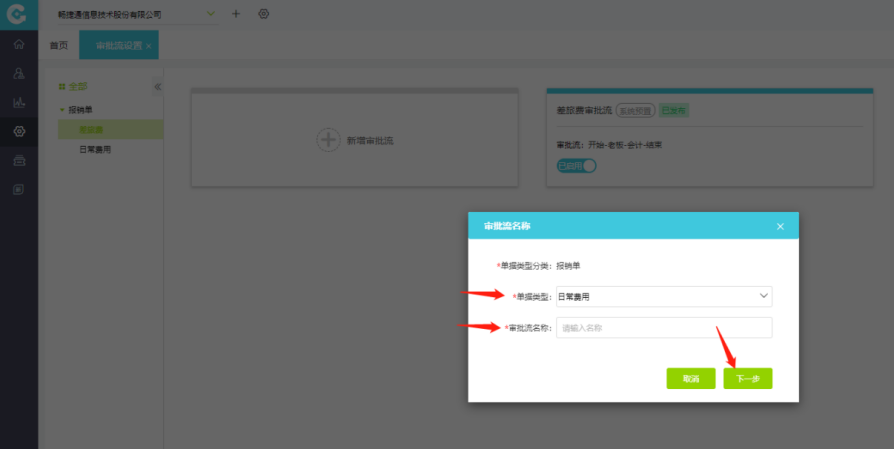This screenshot has height=450, width=895.
Task: Collapse the 报销单 tree node triangle
Action: pos(62,110)
